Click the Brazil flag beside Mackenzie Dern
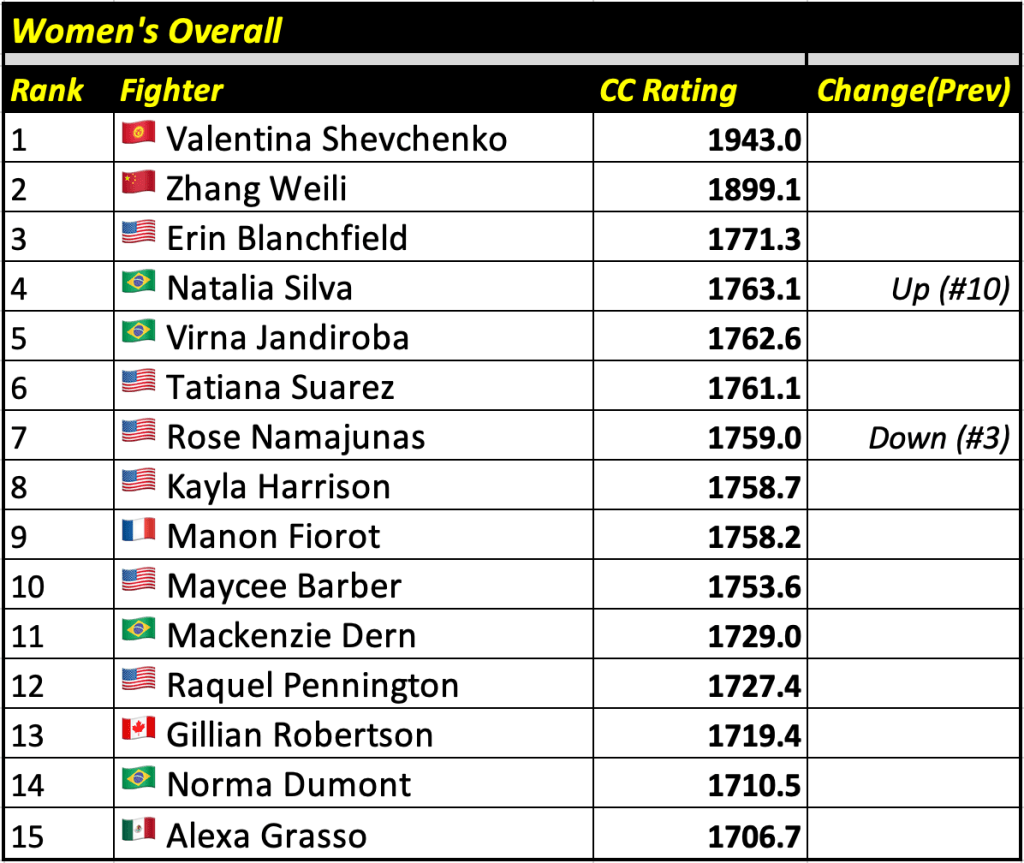1024x863 pixels. [138, 631]
